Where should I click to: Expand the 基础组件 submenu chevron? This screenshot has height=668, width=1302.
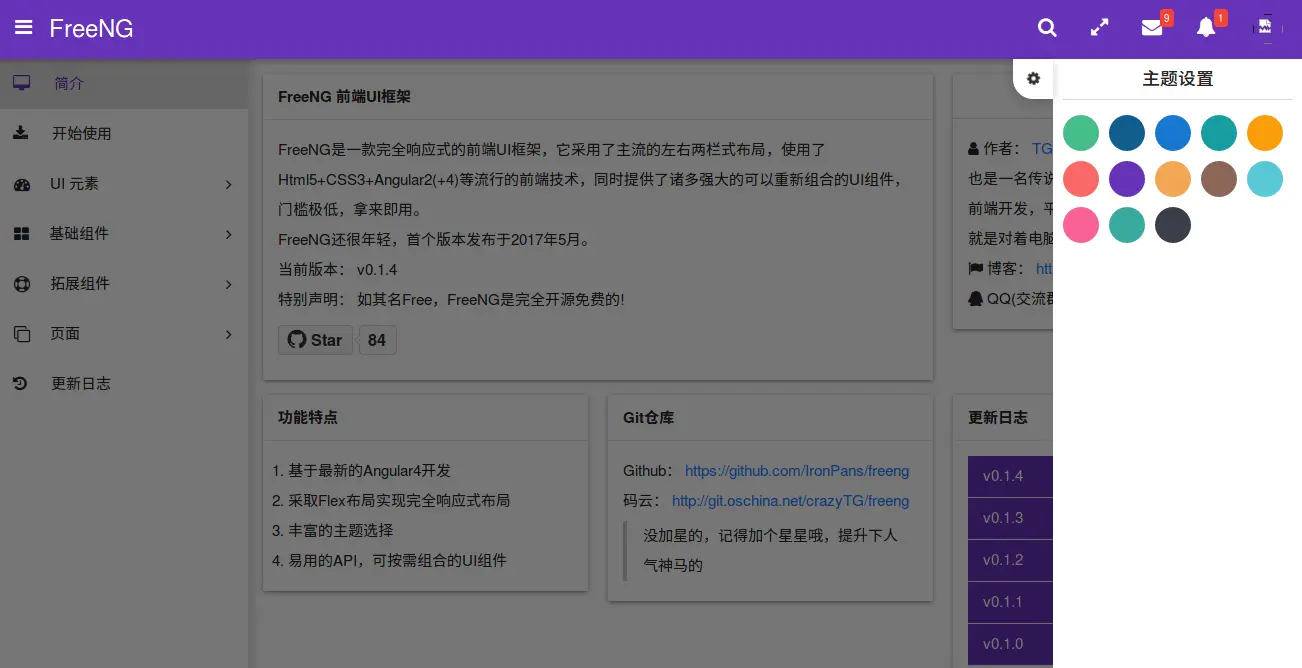coord(228,234)
